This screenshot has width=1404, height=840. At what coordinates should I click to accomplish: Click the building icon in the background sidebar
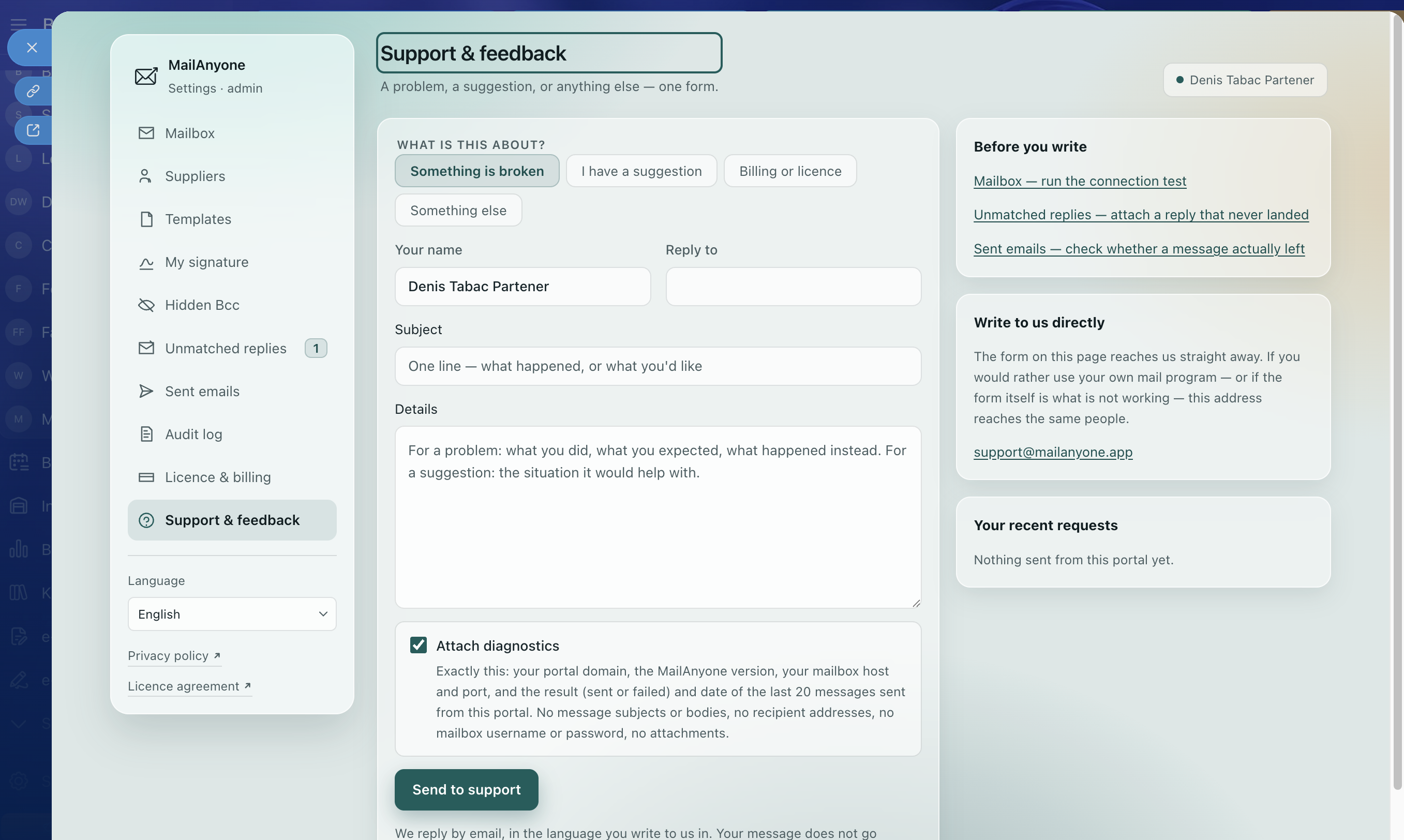(19, 505)
